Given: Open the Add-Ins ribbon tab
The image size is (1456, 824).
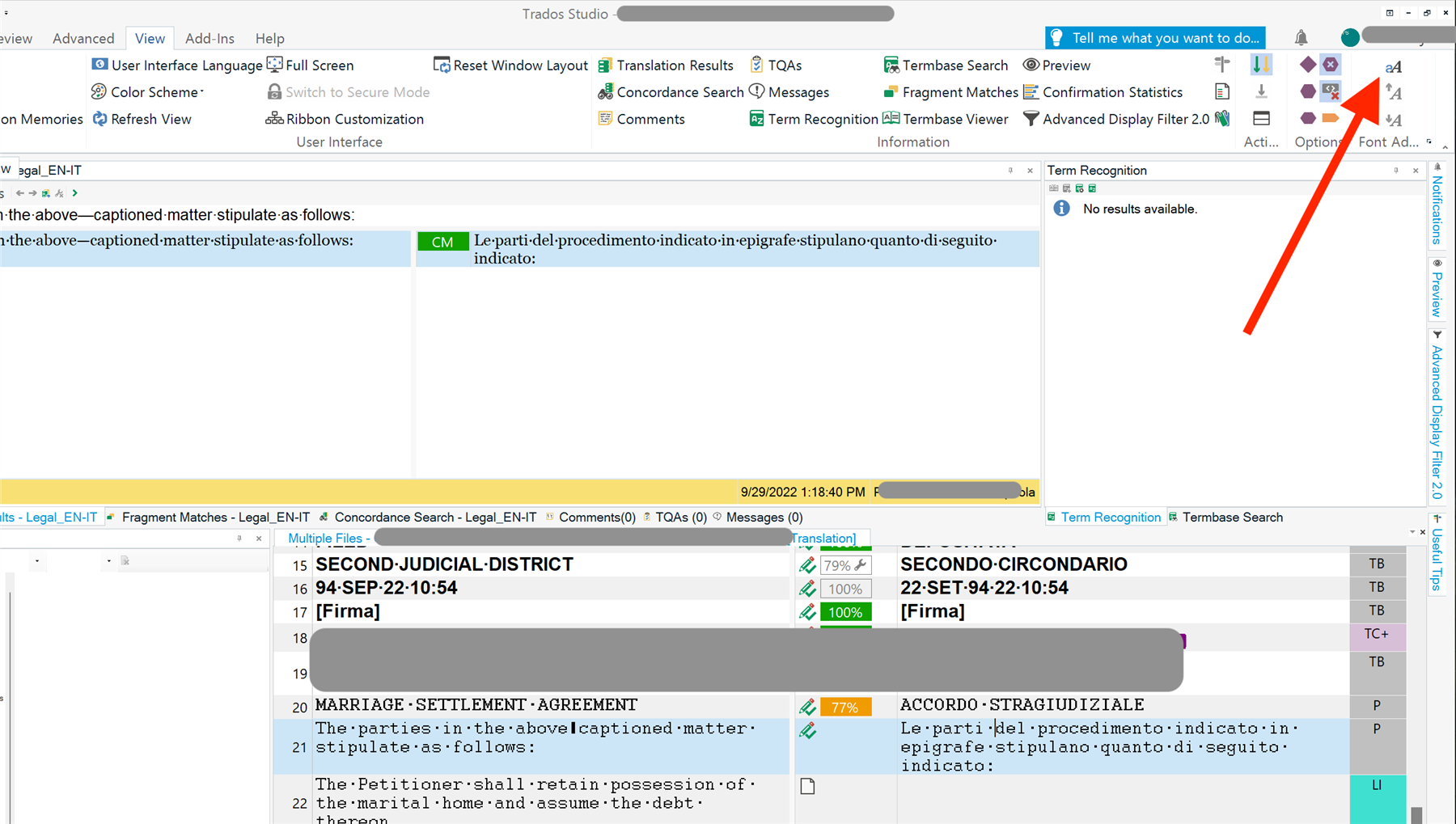Looking at the screenshot, I should [210, 38].
